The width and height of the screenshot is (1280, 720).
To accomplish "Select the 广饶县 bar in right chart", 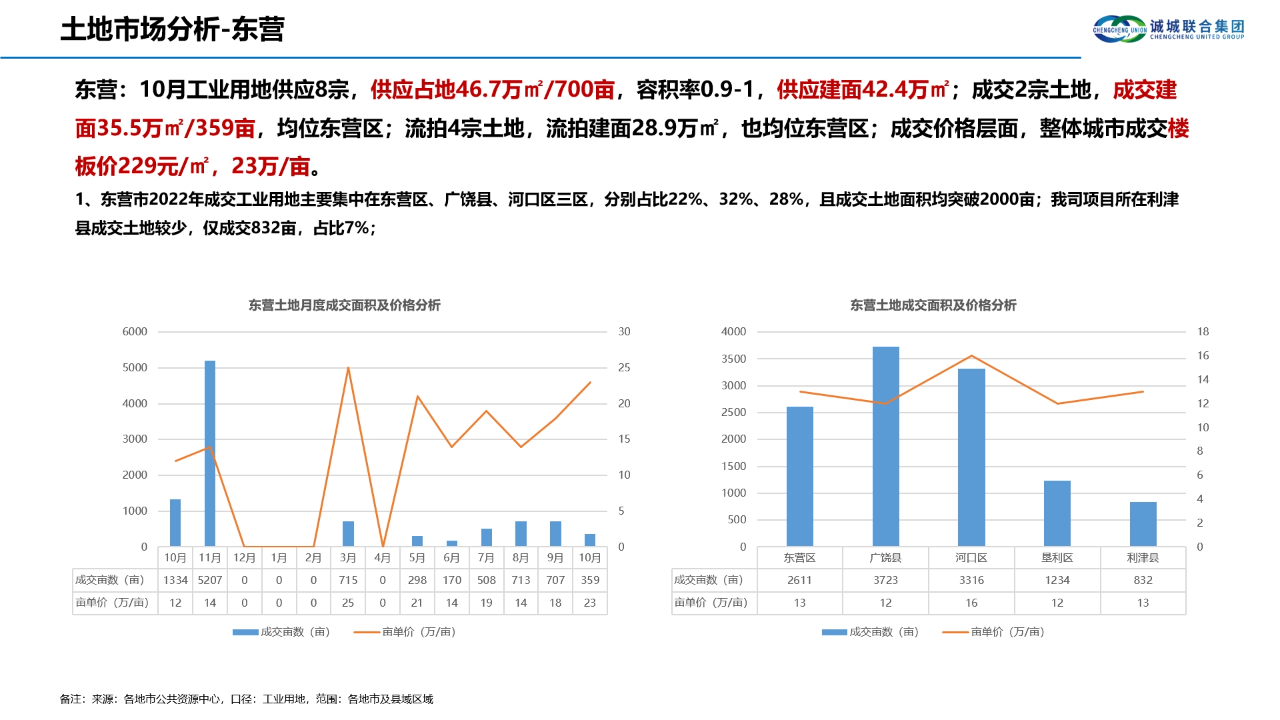I will click(x=886, y=446).
